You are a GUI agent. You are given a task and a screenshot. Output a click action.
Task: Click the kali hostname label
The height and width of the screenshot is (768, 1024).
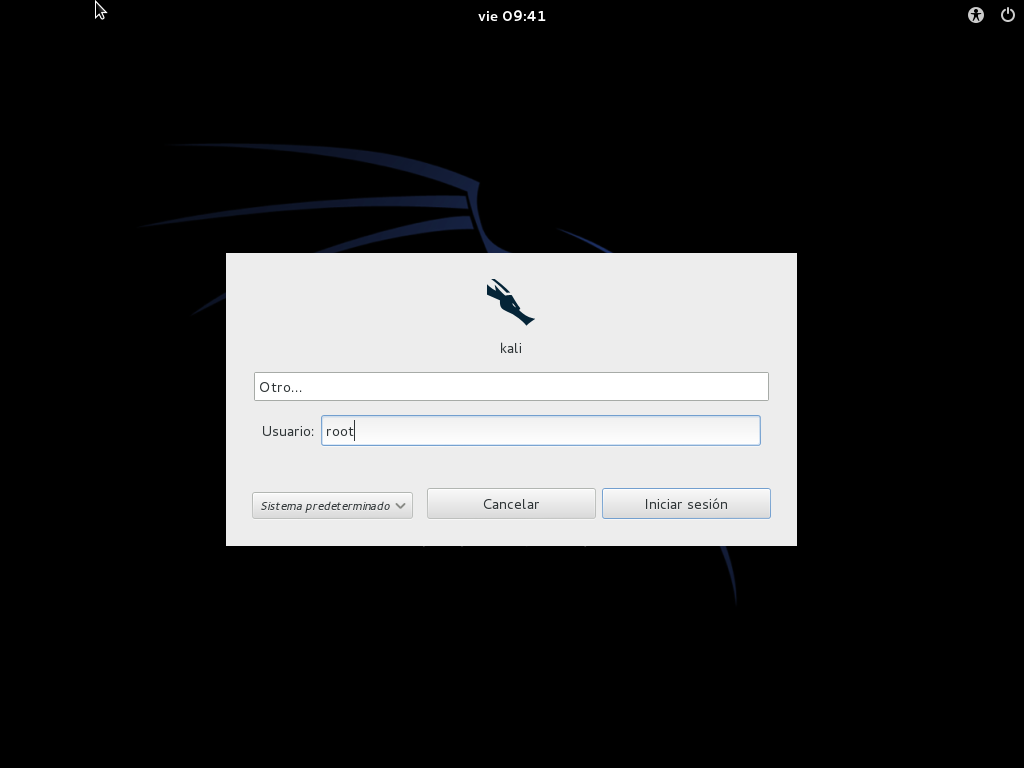click(x=511, y=348)
